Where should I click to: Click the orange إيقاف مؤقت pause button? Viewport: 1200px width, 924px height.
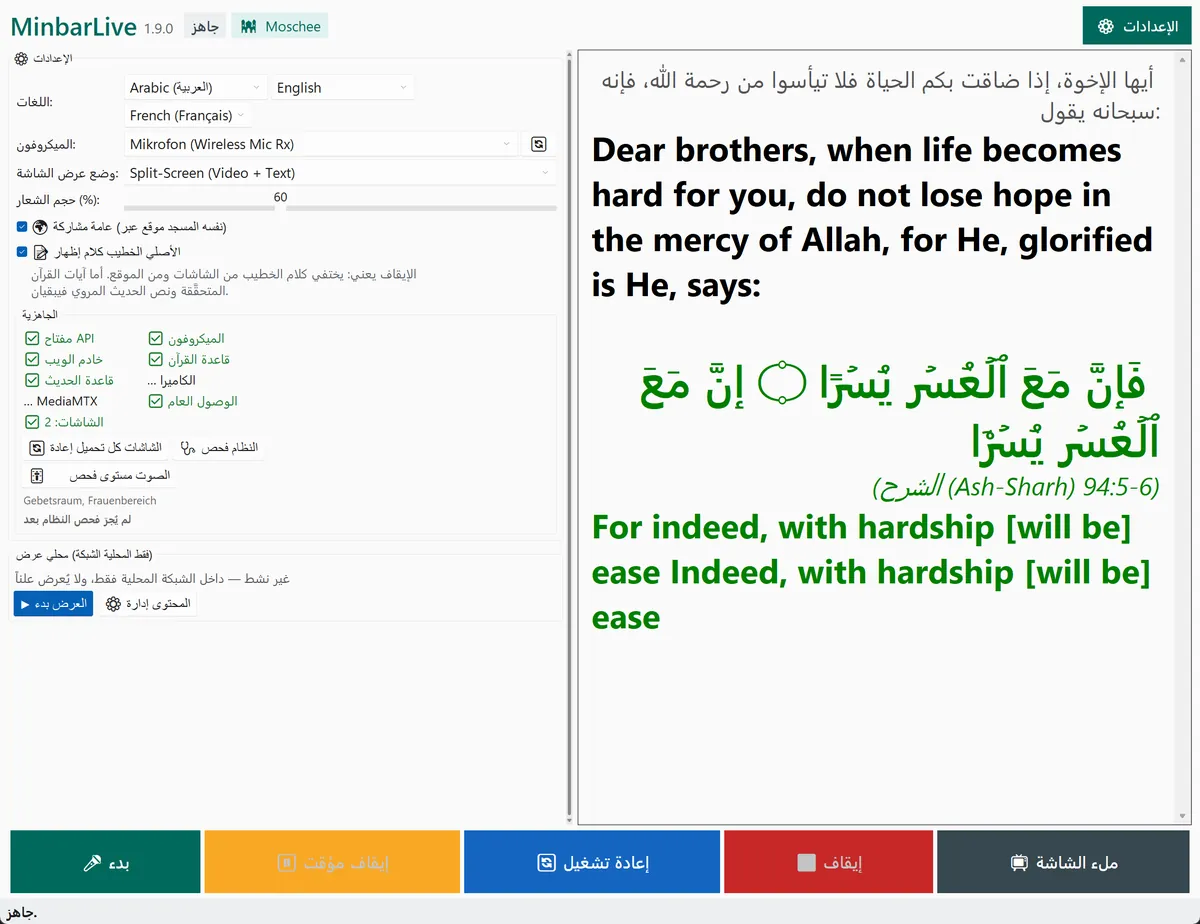(332, 862)
